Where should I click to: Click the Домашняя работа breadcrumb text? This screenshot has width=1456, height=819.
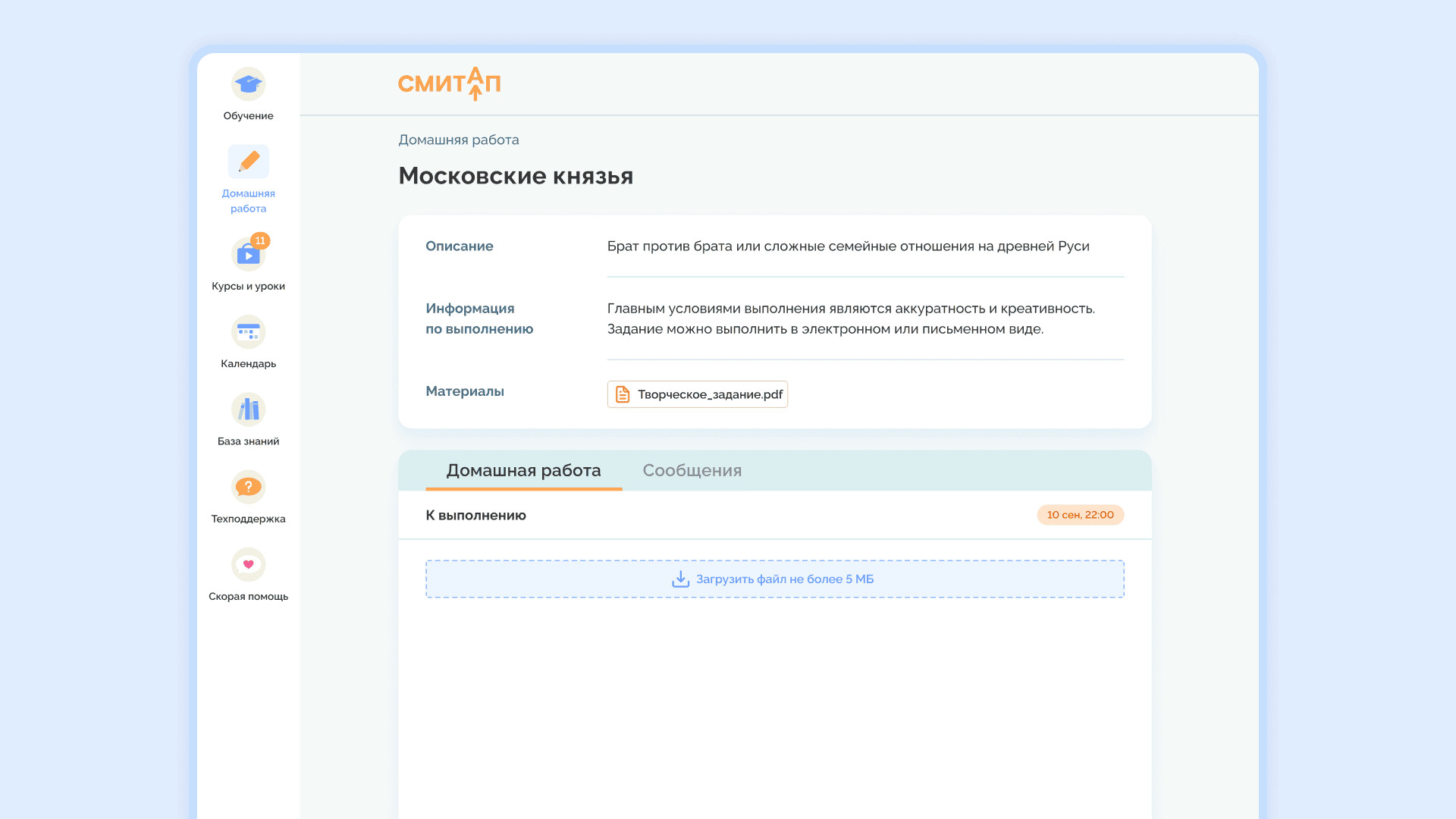click(x=459, y=140)
